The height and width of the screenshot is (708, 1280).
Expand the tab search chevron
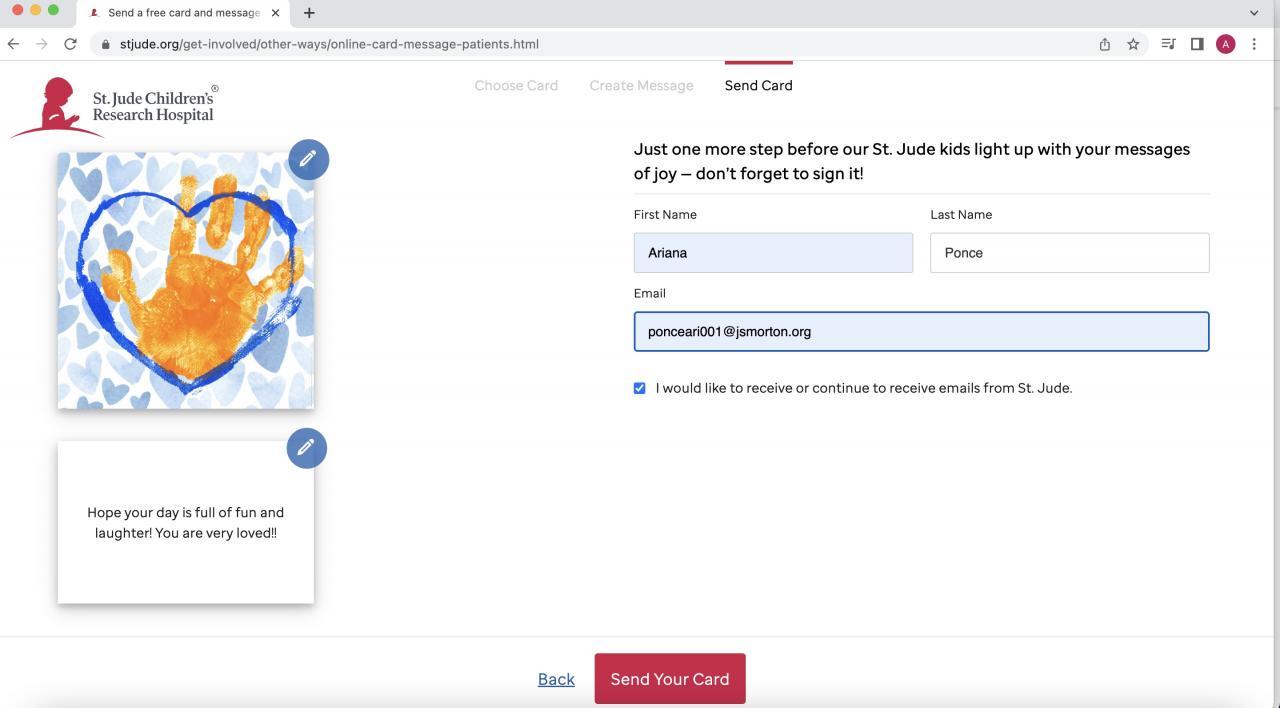tap(1254, 13)
